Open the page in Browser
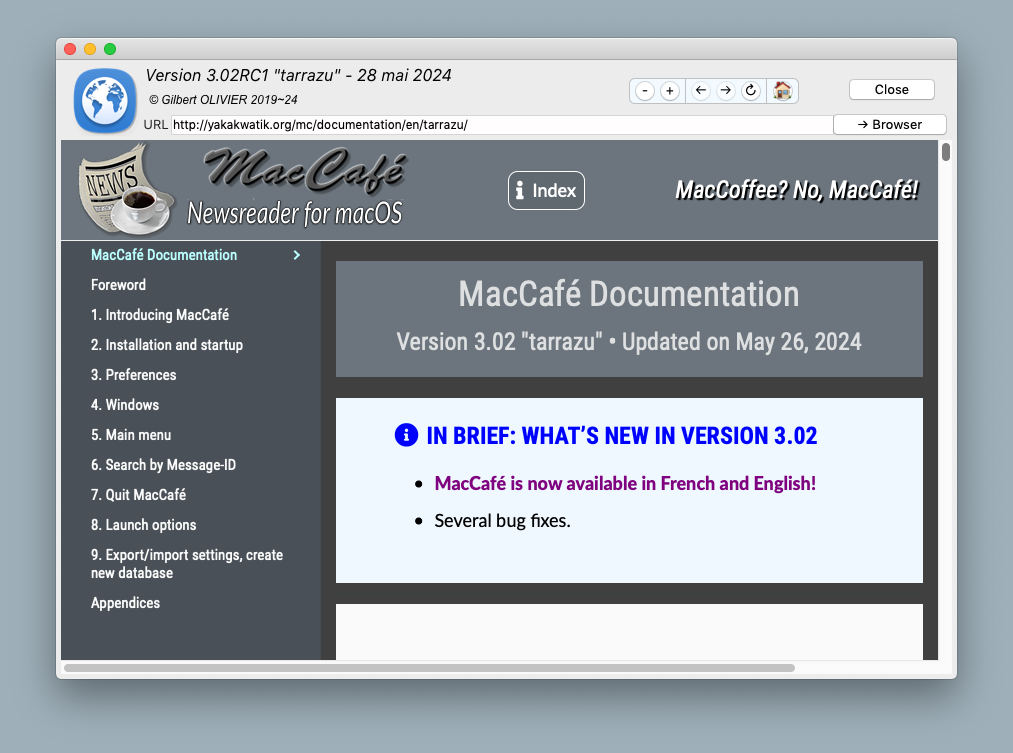Image resolution: width=1013 pixels, height=753 pixels. (889, 125)
